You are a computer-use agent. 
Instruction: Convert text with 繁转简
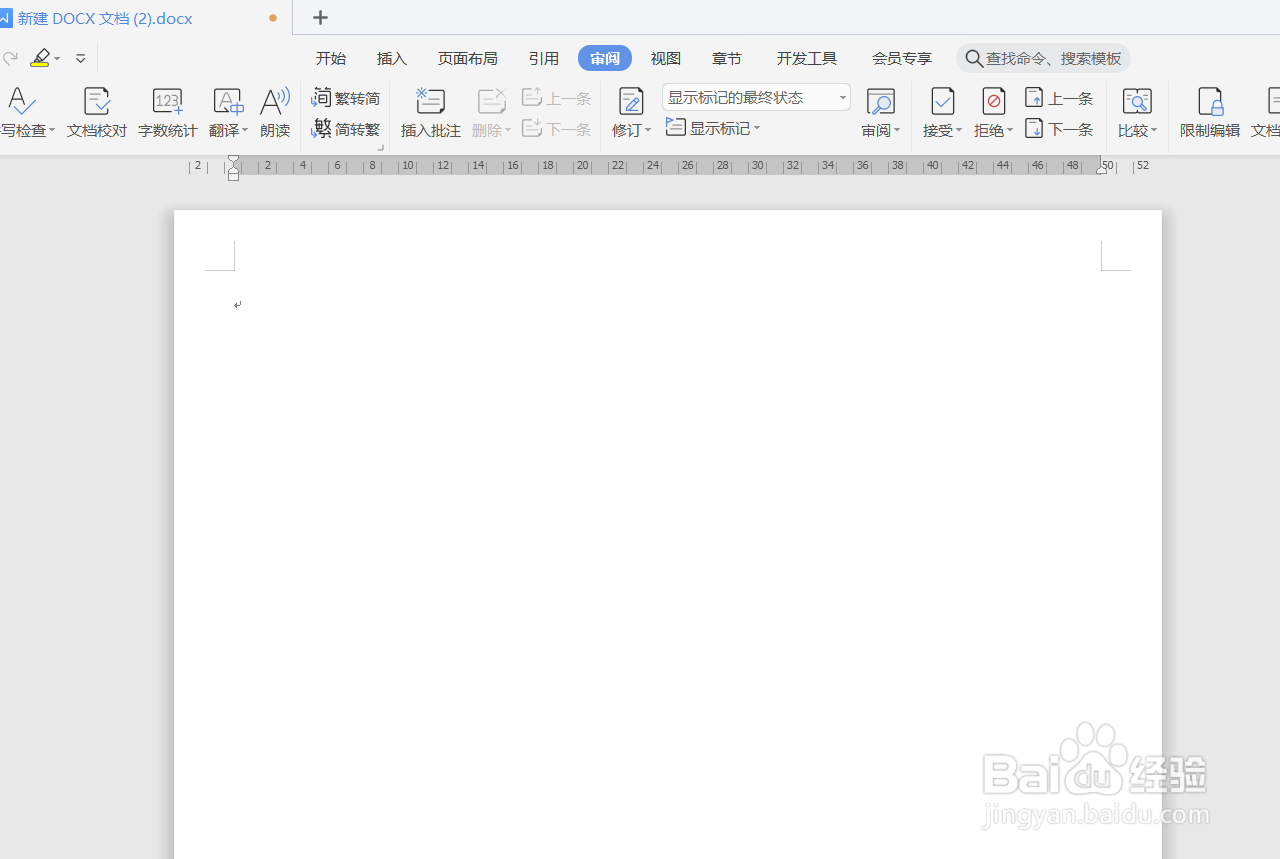tap(346, 98)
